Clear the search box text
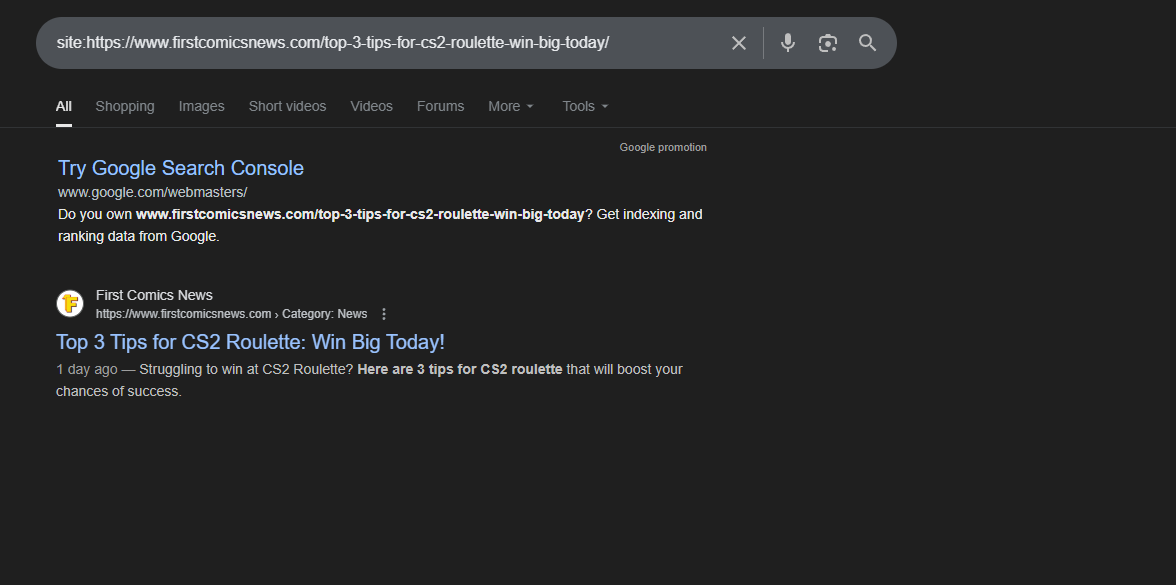 coord(738,43)
